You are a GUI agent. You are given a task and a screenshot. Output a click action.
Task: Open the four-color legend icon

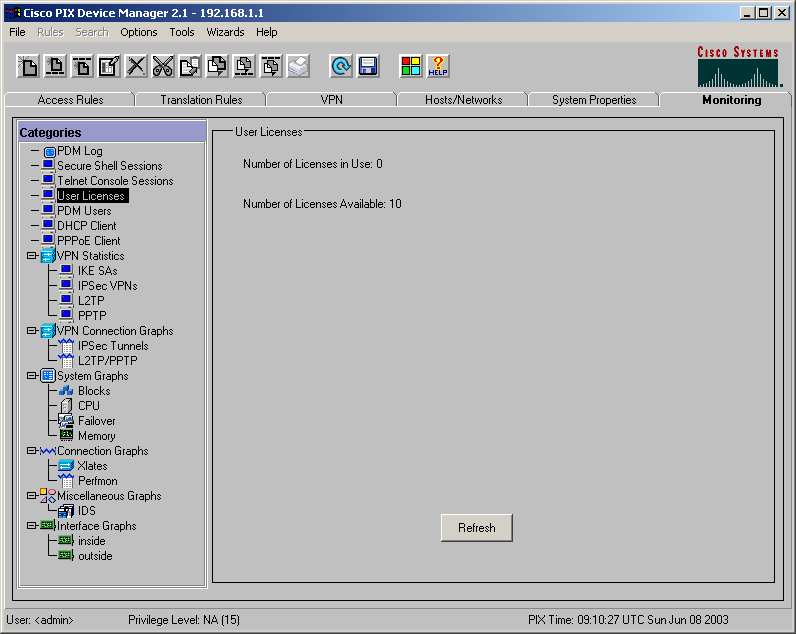click(411, 66)
